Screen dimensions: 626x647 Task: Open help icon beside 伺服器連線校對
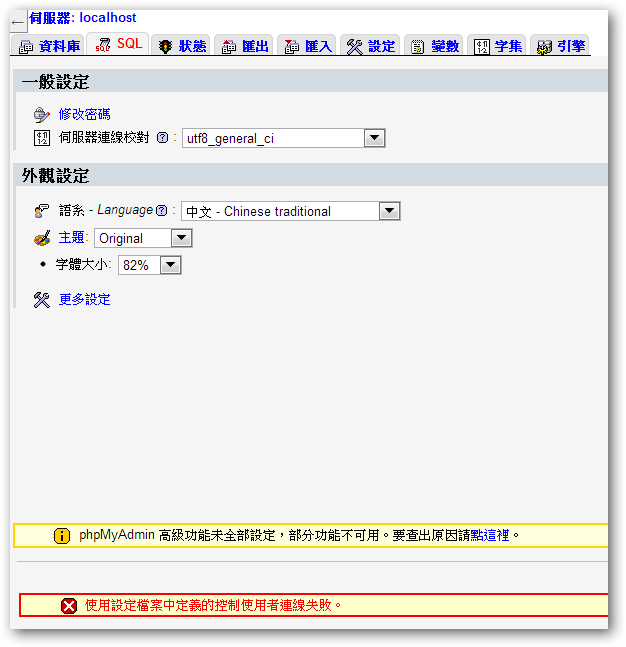162,138
